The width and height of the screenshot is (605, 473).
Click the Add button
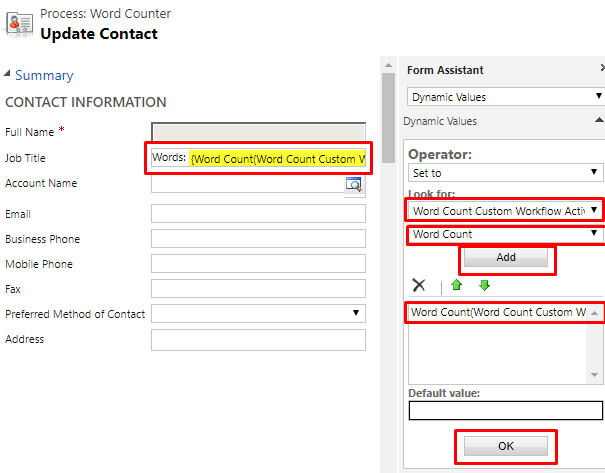click(x=505, y=257)
